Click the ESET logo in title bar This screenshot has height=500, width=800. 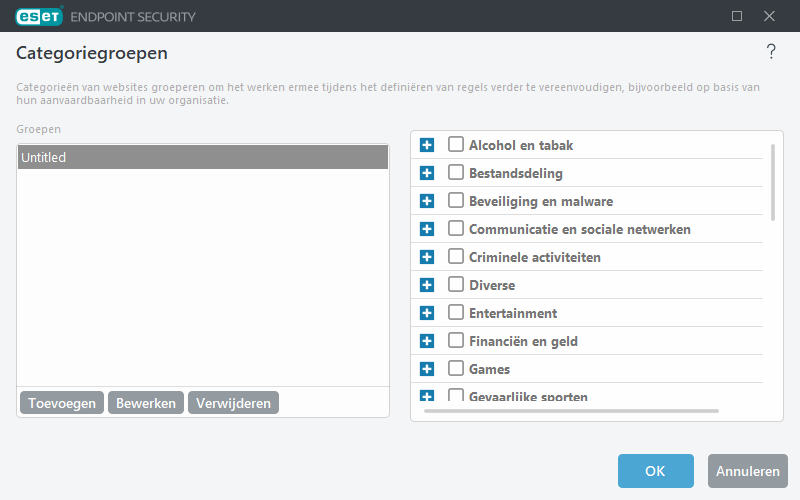tap(39, 16)
